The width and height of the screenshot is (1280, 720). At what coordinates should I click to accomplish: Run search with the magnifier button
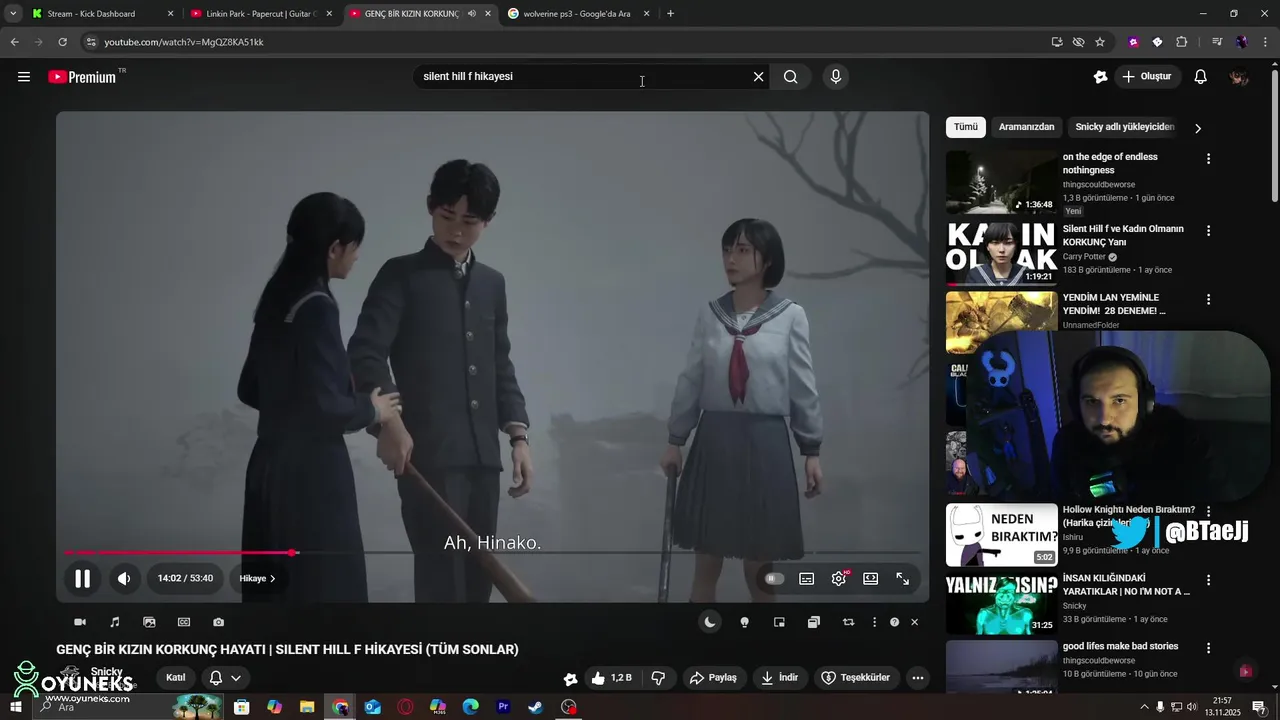click(x=790, y=77)
